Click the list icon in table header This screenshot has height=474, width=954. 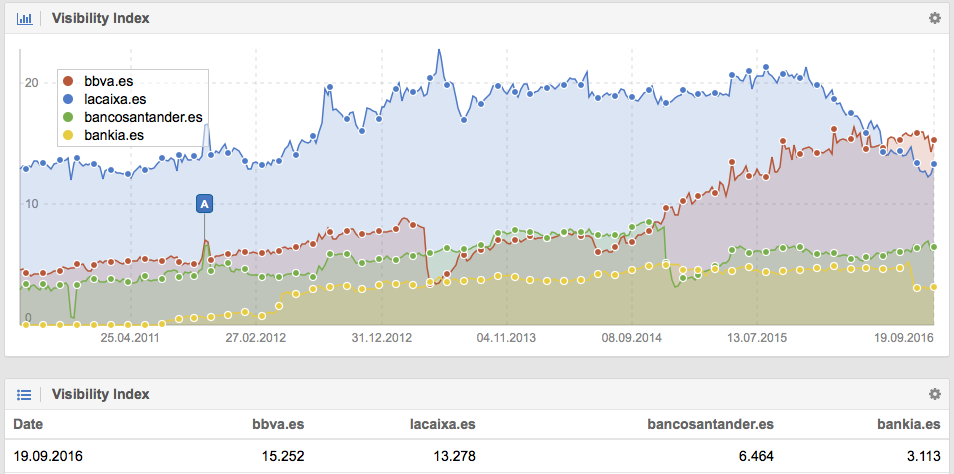click(x=25, y=395)
